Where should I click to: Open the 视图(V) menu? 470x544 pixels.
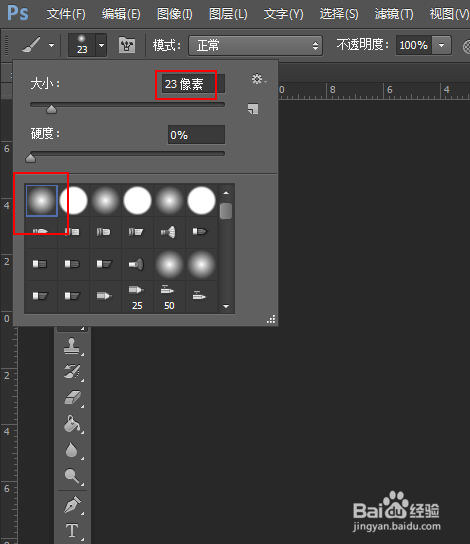(450, 14)
